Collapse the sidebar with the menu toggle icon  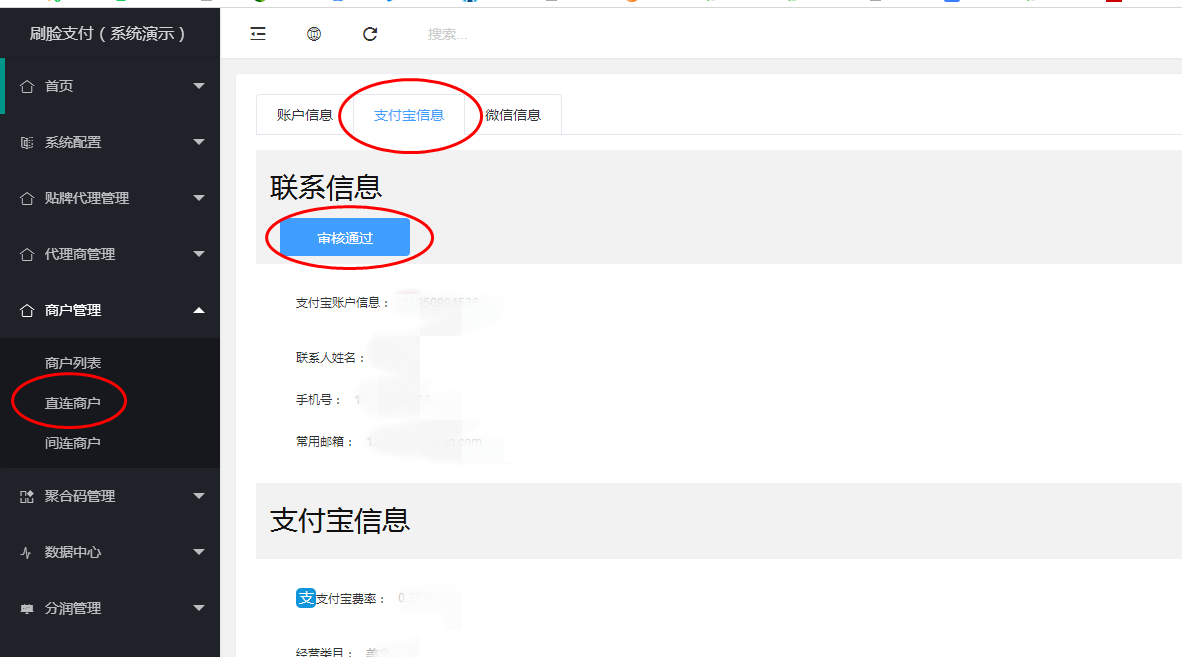pyautogui.click(x=258, y=34)
